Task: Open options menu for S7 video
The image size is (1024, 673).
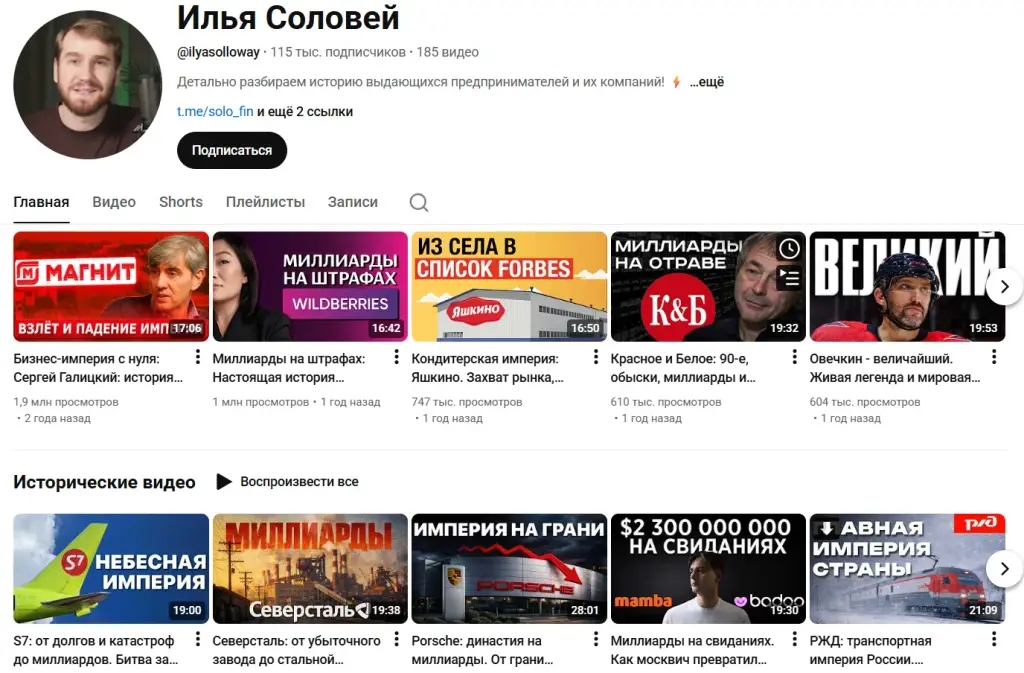Action: [197, 639]
